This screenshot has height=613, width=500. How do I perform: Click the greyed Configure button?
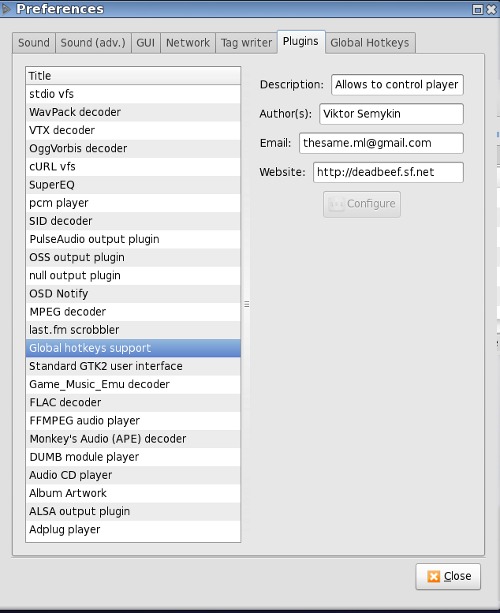coord(362,204)
